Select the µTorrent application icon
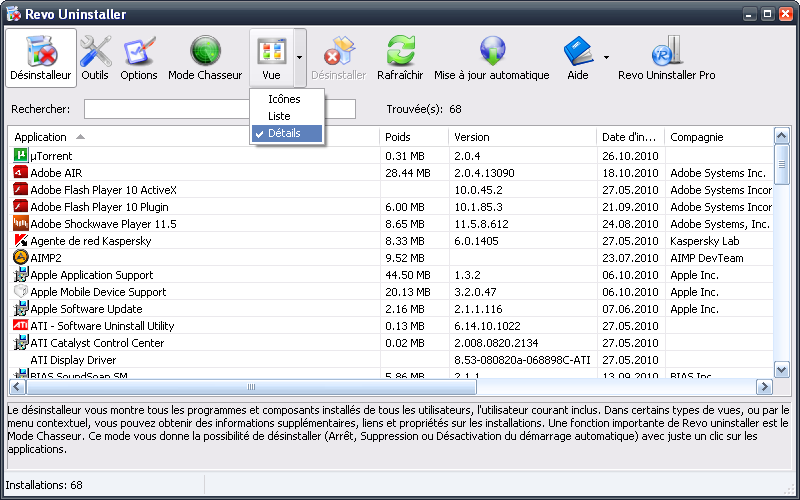This screenshot has width=800, height=500. (x=20, y=155)
